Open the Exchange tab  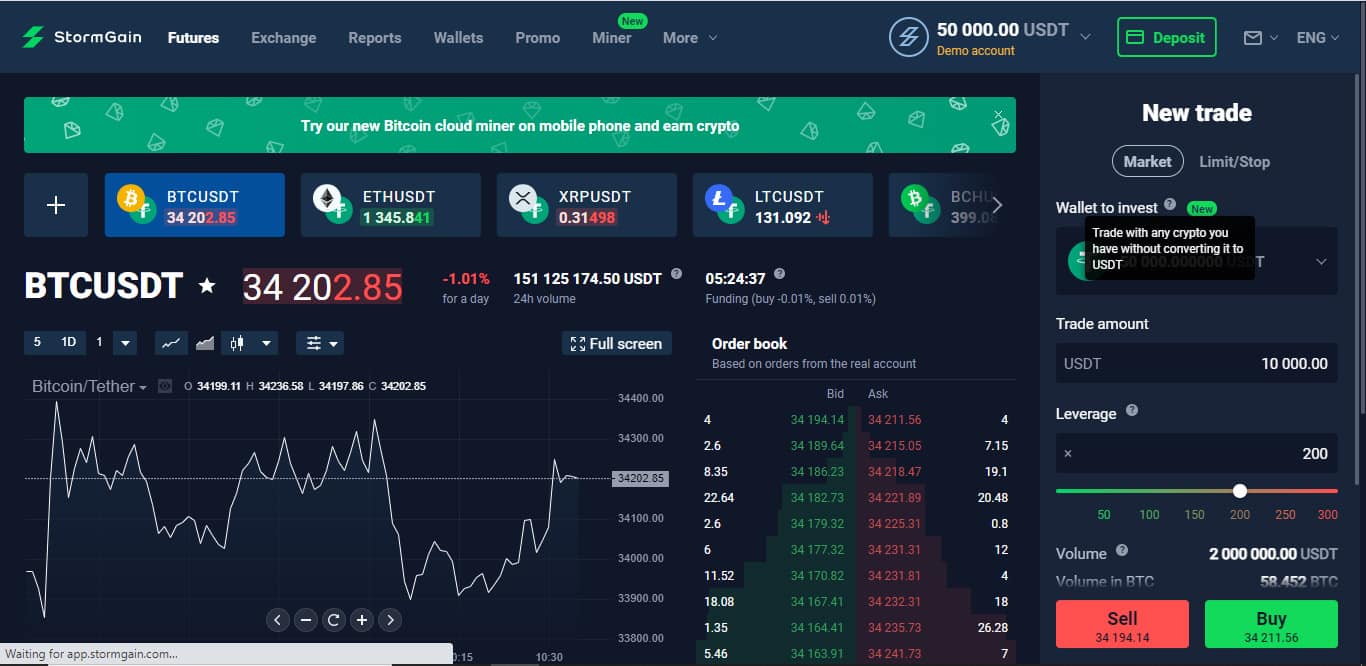(x=283, y=38)
